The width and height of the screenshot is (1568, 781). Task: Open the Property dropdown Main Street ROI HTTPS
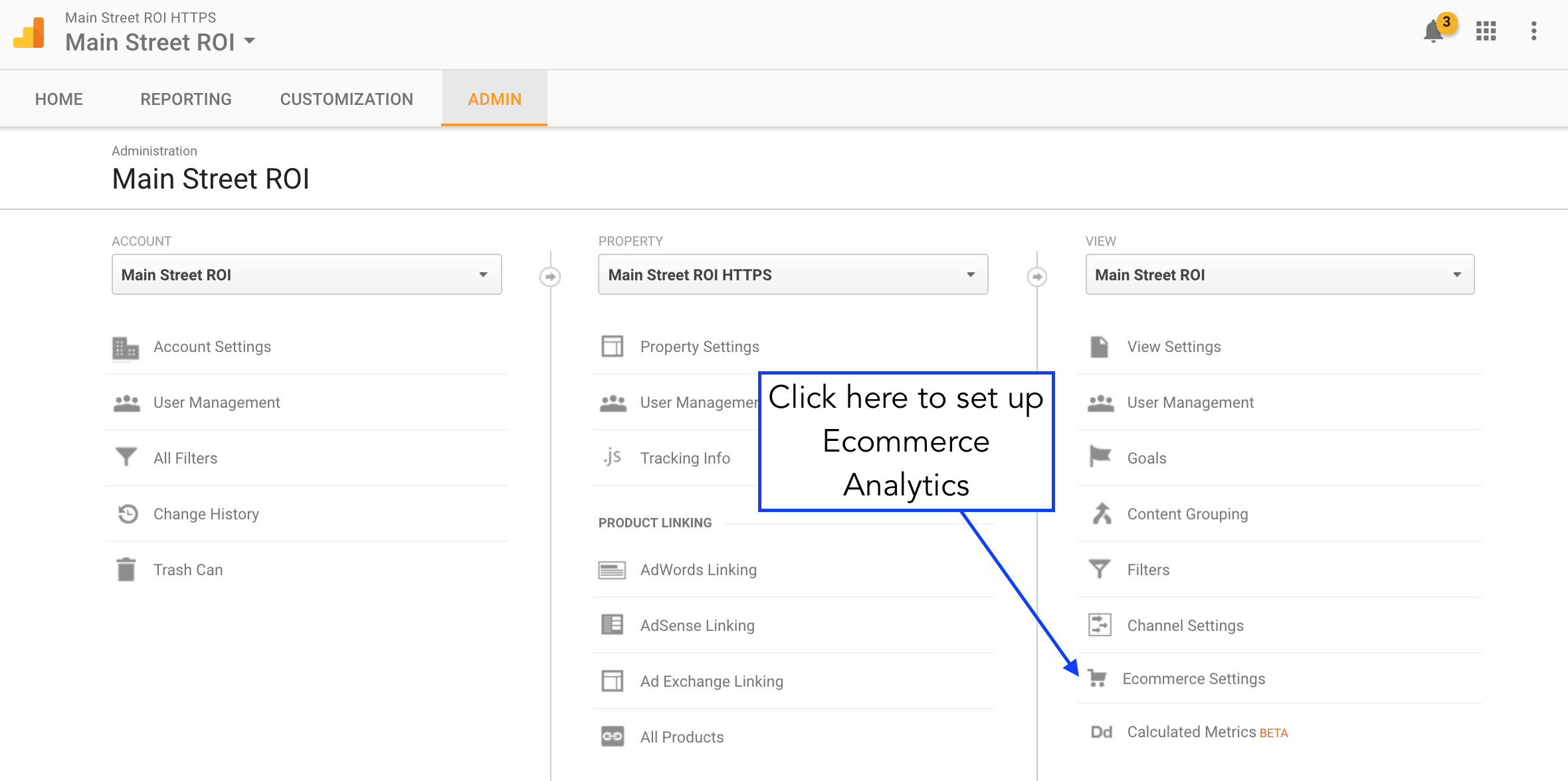[x=793, y=274]
